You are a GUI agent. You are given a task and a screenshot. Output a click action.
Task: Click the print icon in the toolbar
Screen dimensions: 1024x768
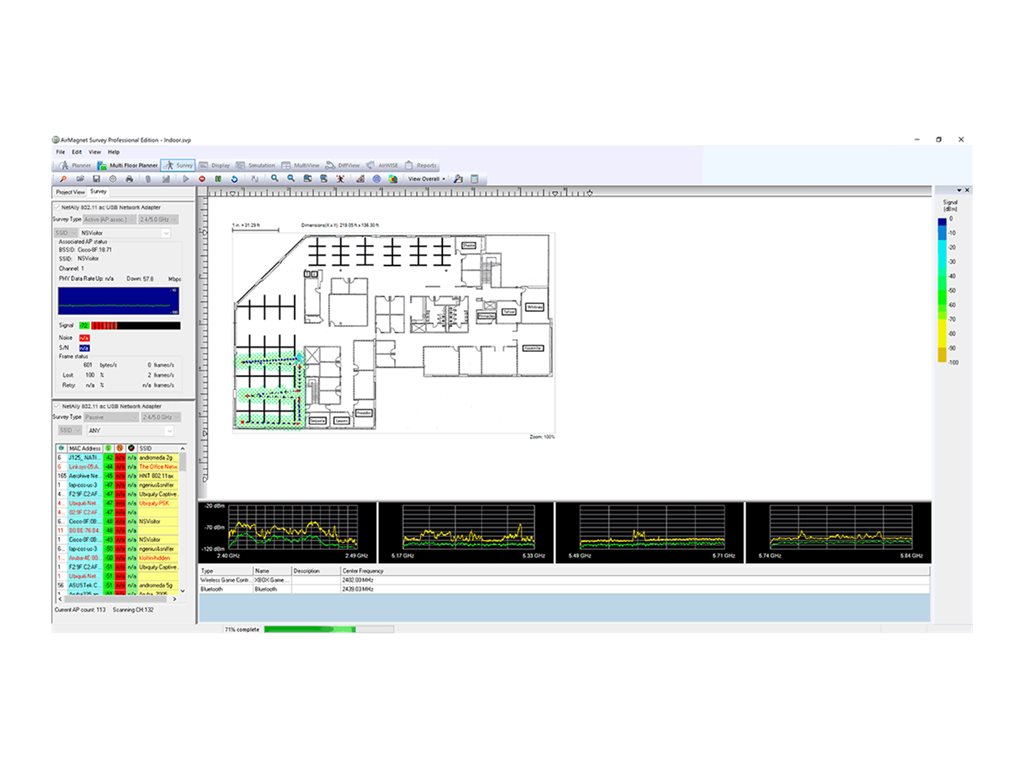tap(129, 179)
